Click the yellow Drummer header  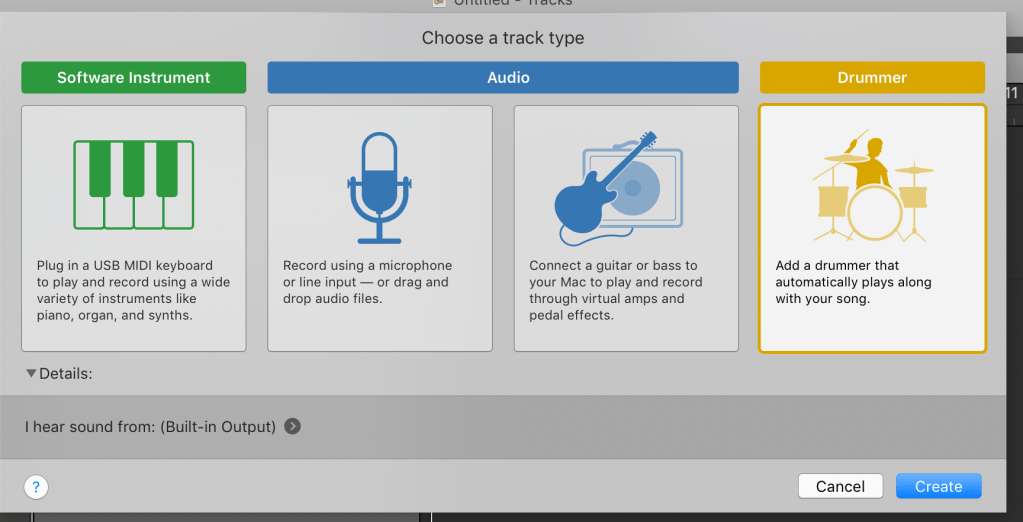click(872, 77)
